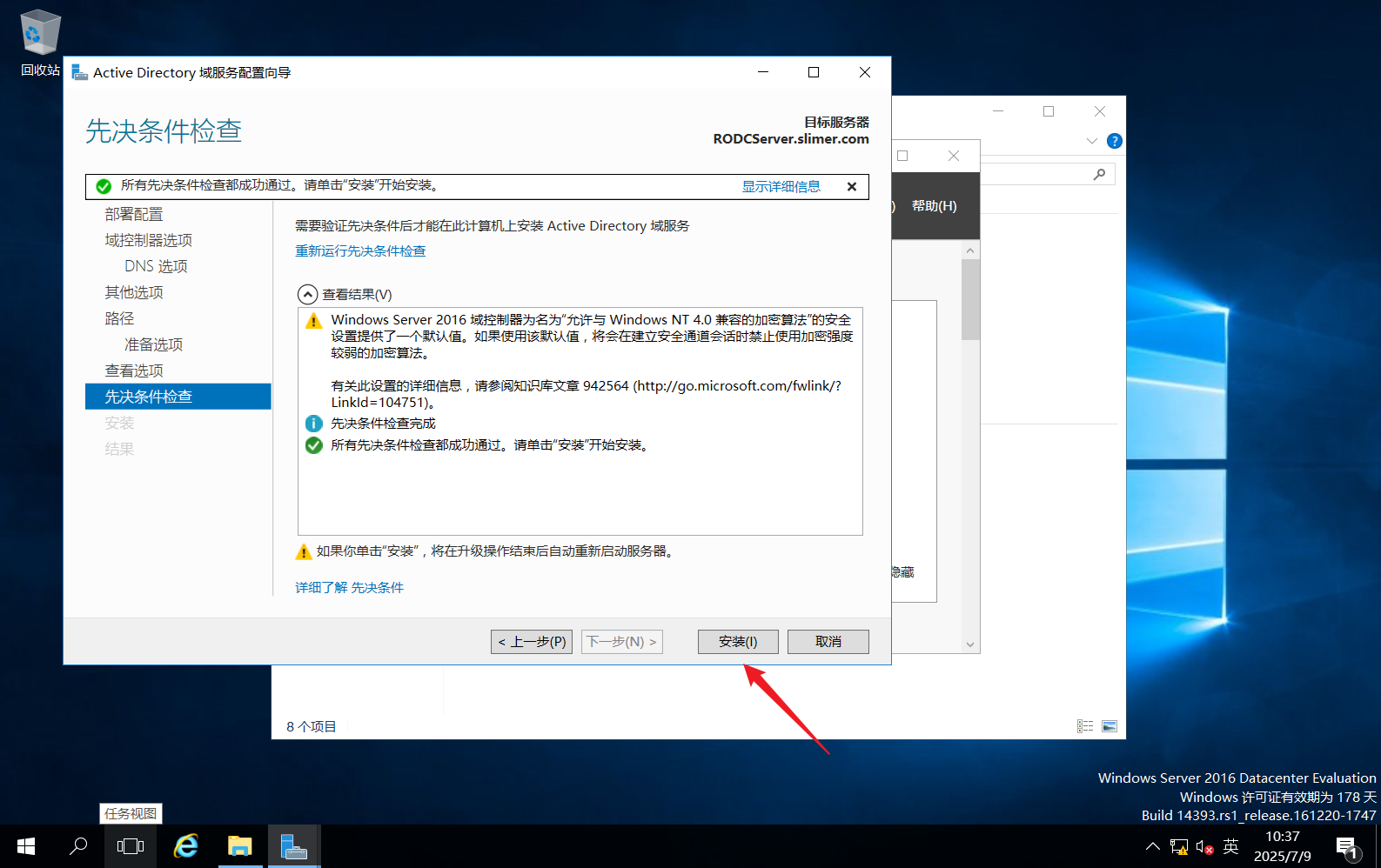Click the vertical scrollbar thumb in background window

point(970,299)
